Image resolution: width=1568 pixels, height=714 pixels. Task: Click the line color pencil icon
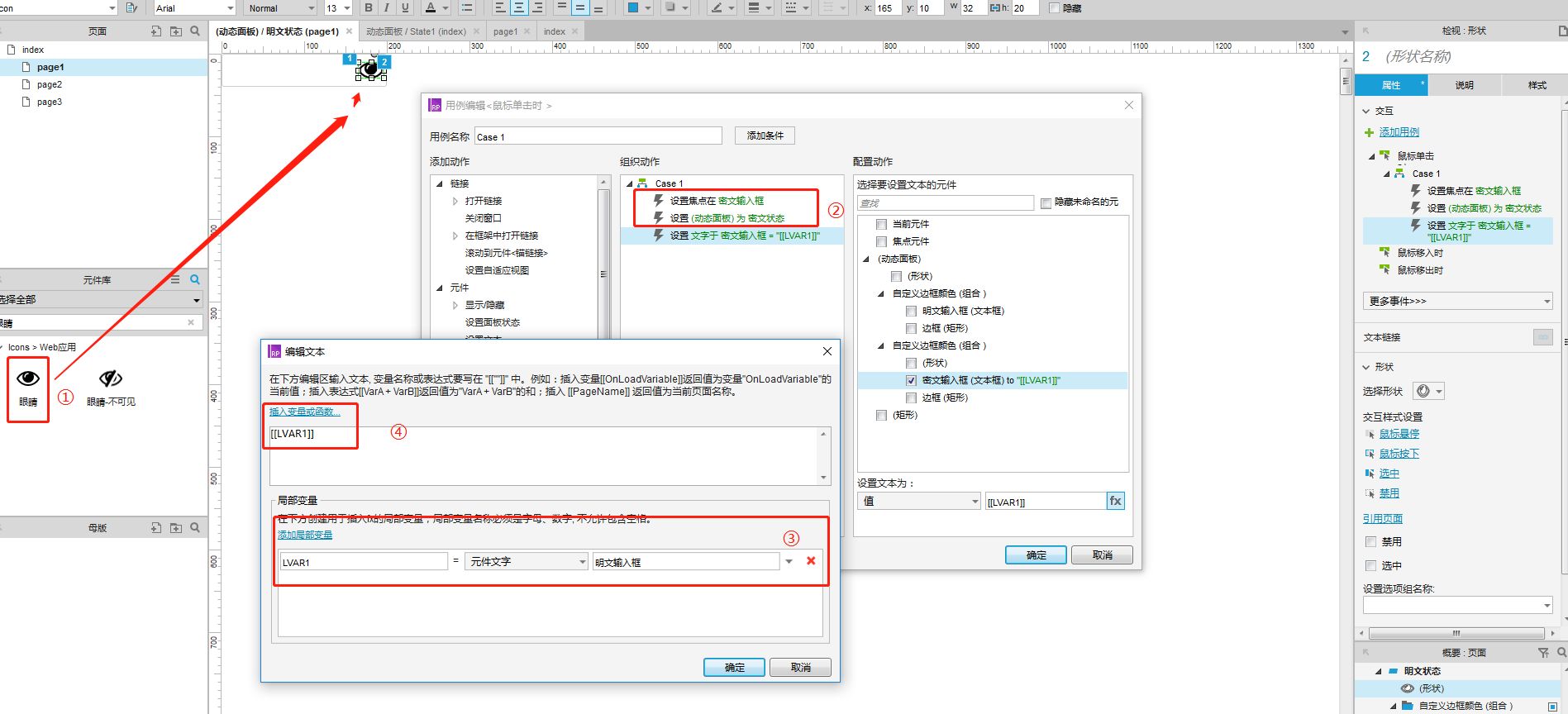click(716, 7)
